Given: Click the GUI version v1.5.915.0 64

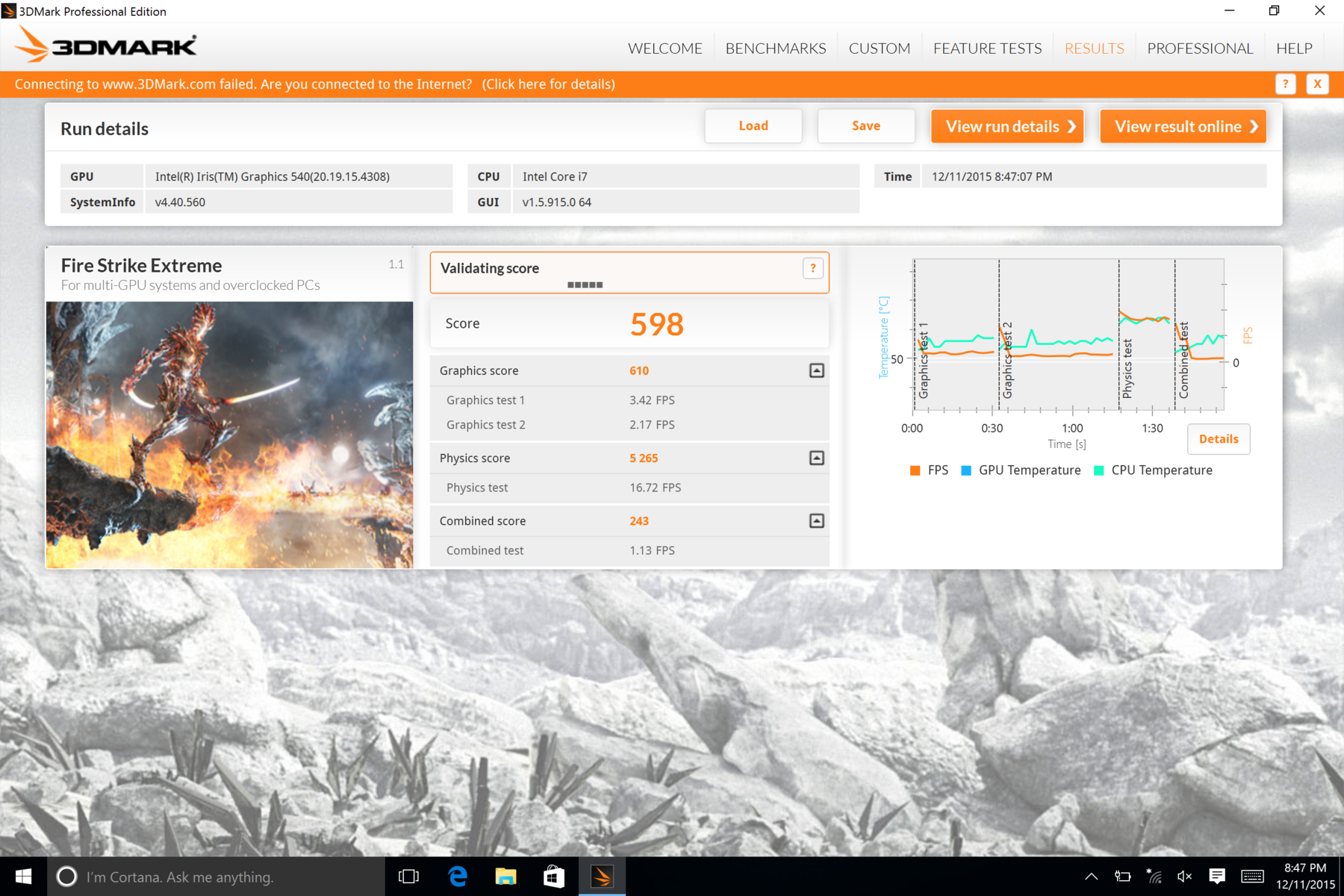Looking at the screenshot, I should (x=557, y=202).
